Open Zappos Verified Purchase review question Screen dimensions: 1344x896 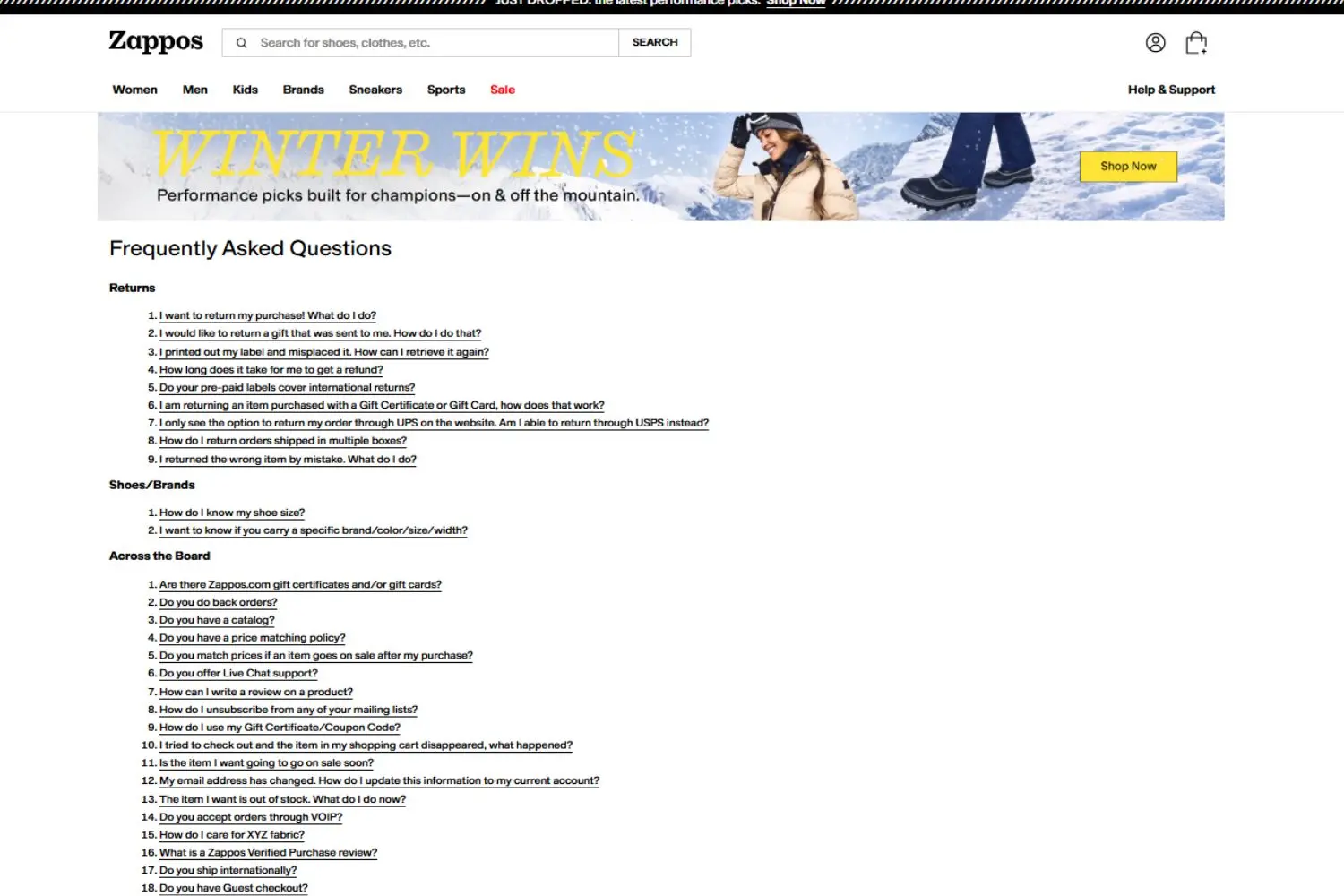269,853
